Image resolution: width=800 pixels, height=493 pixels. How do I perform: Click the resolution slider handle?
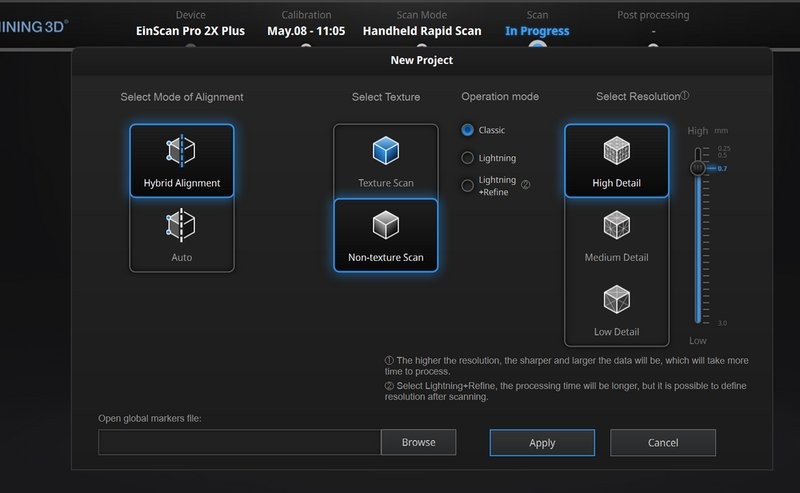698,168
